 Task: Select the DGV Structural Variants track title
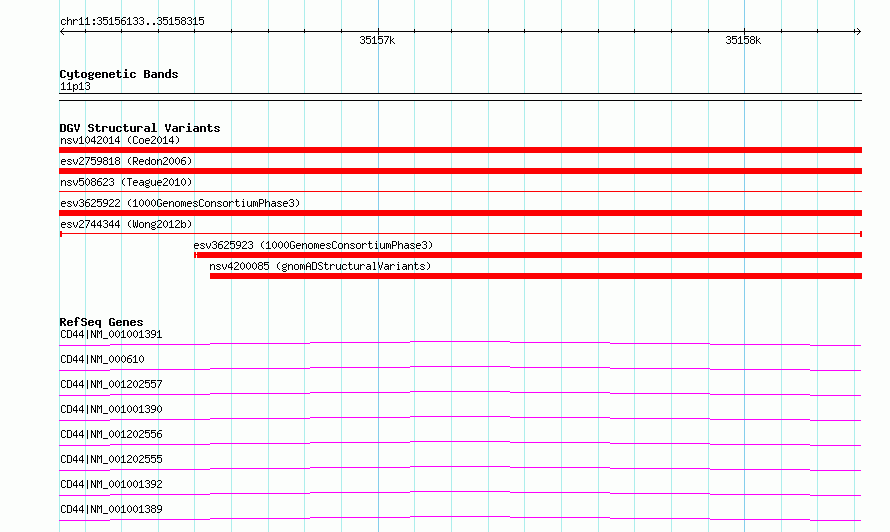(140, 128)
